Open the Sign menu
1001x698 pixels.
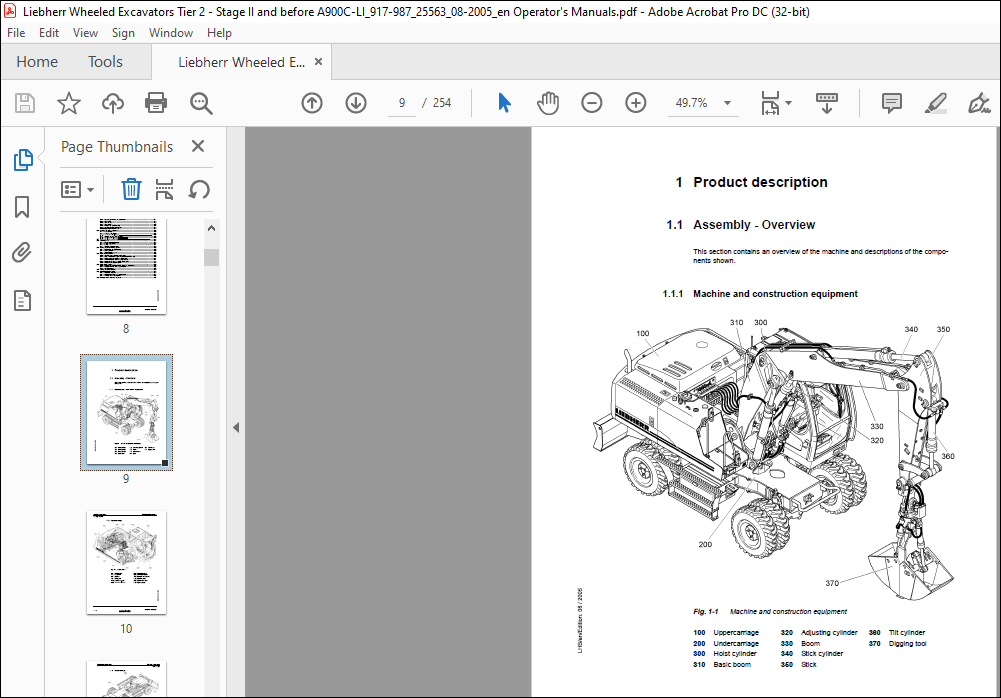tap(123, 33)
